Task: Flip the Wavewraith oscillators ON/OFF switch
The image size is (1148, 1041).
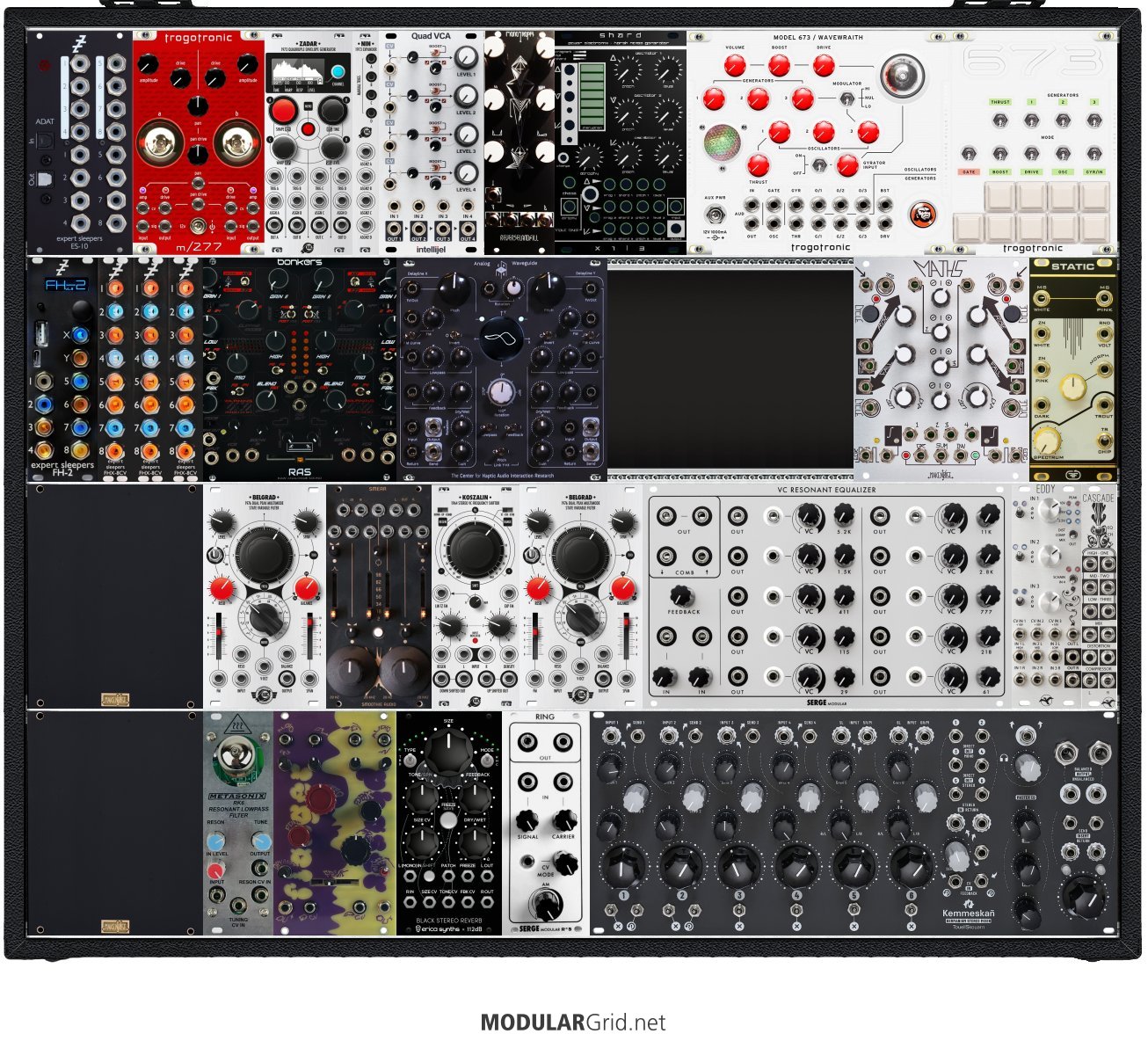Action: (x=818, y=164)
